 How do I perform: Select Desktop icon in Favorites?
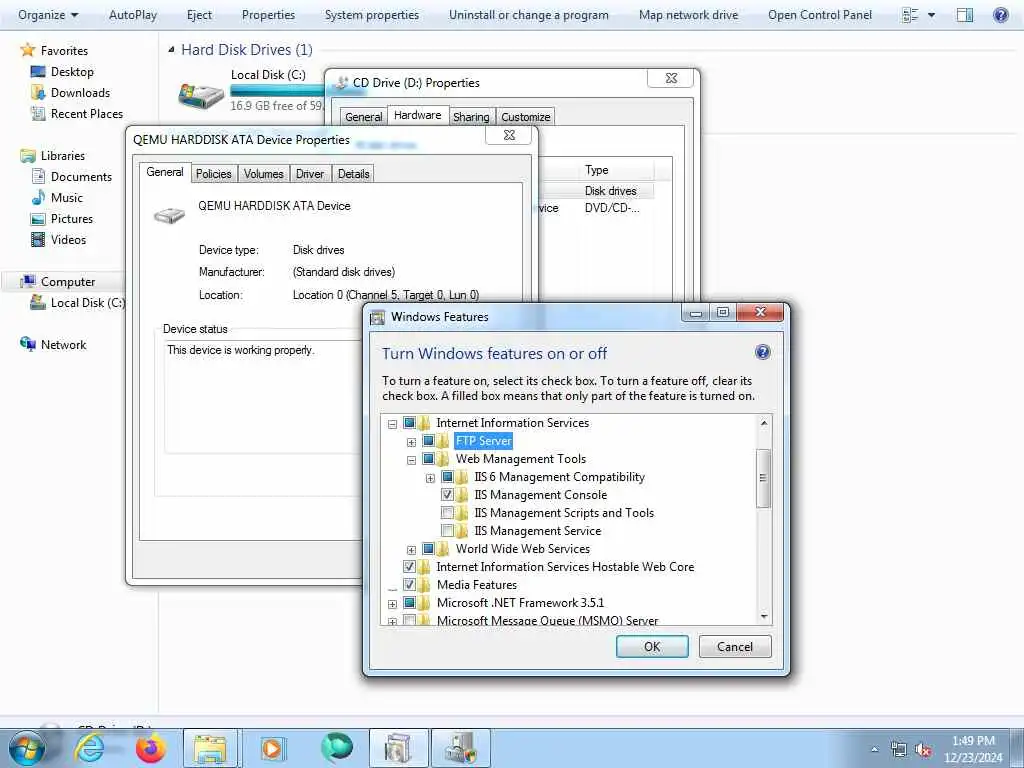38,72
